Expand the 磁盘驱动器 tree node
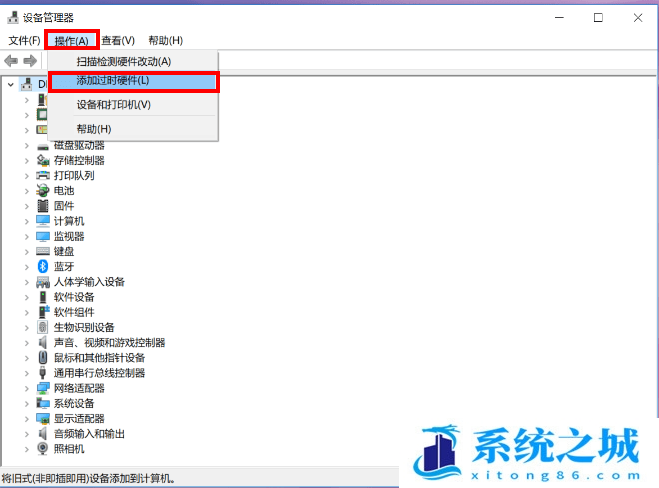 (x=28, y=145)
